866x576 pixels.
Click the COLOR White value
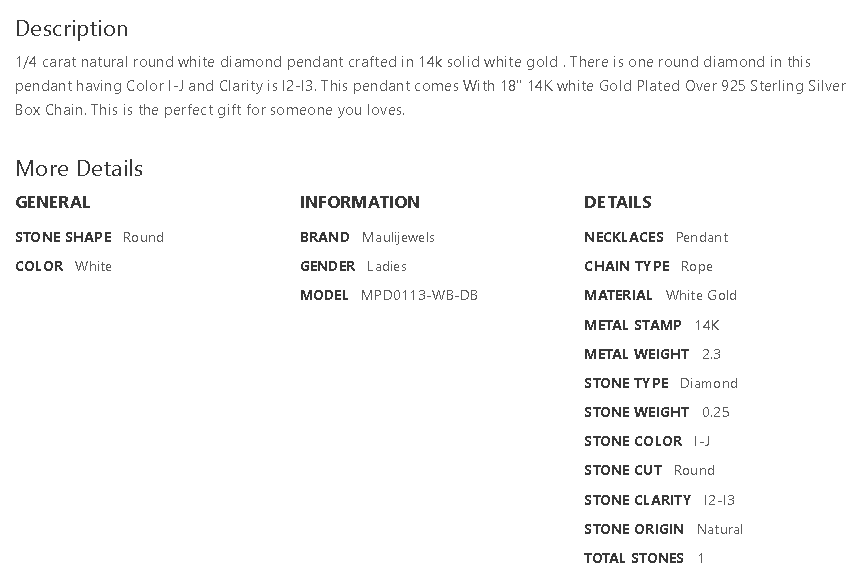(93, 266)
